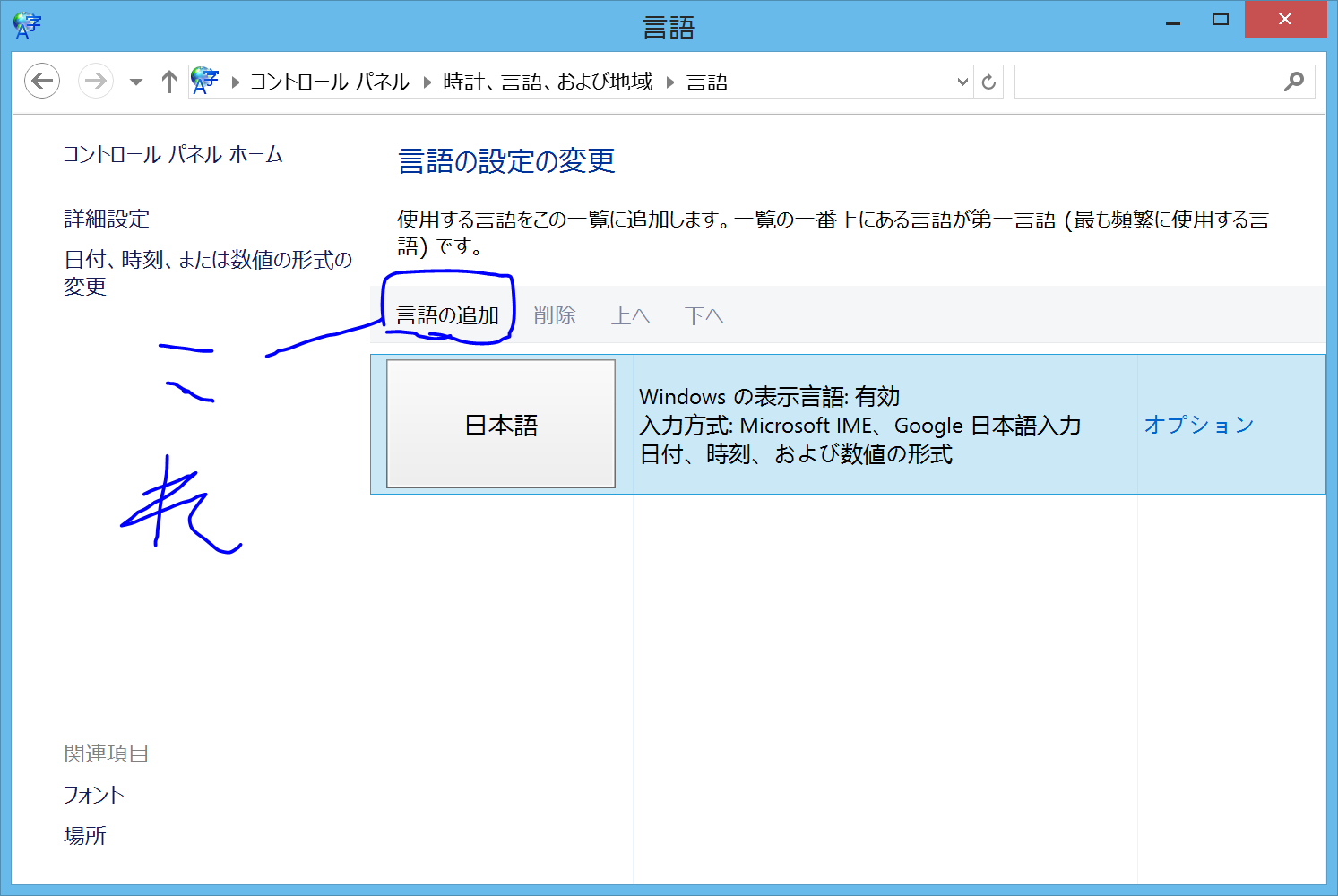The width and height of the screenshot is (1338, 896).
Task: Expand arrow after 時計、言語、および地域 breadcrumb
Action: [669, 82]
